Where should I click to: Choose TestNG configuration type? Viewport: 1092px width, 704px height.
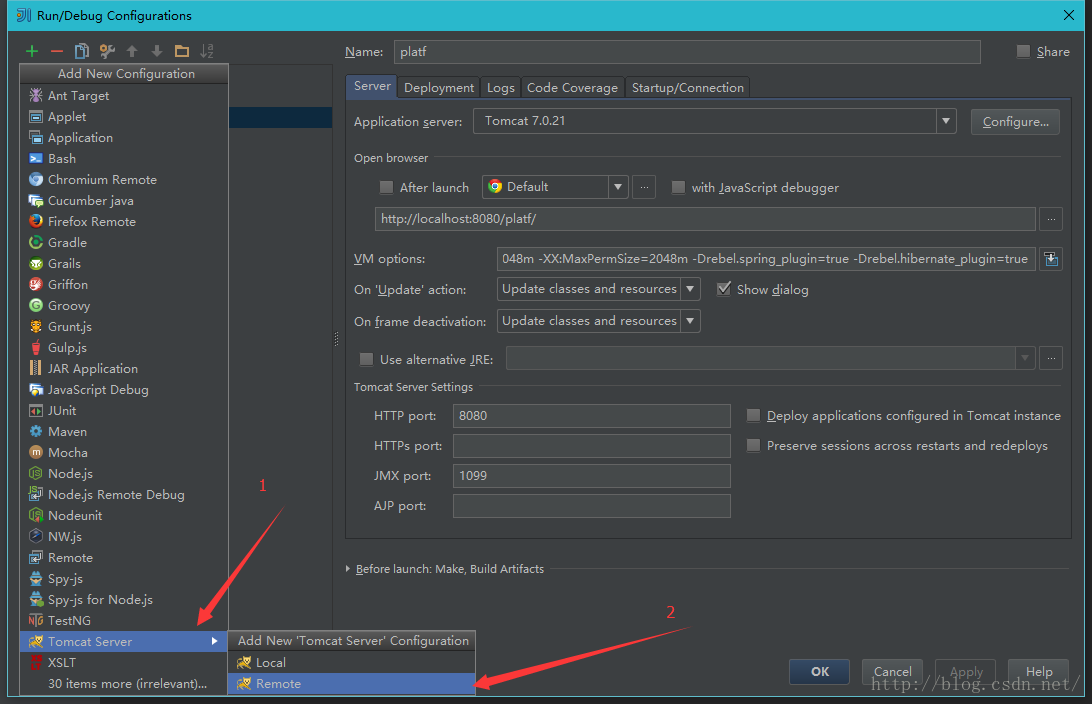124,620
